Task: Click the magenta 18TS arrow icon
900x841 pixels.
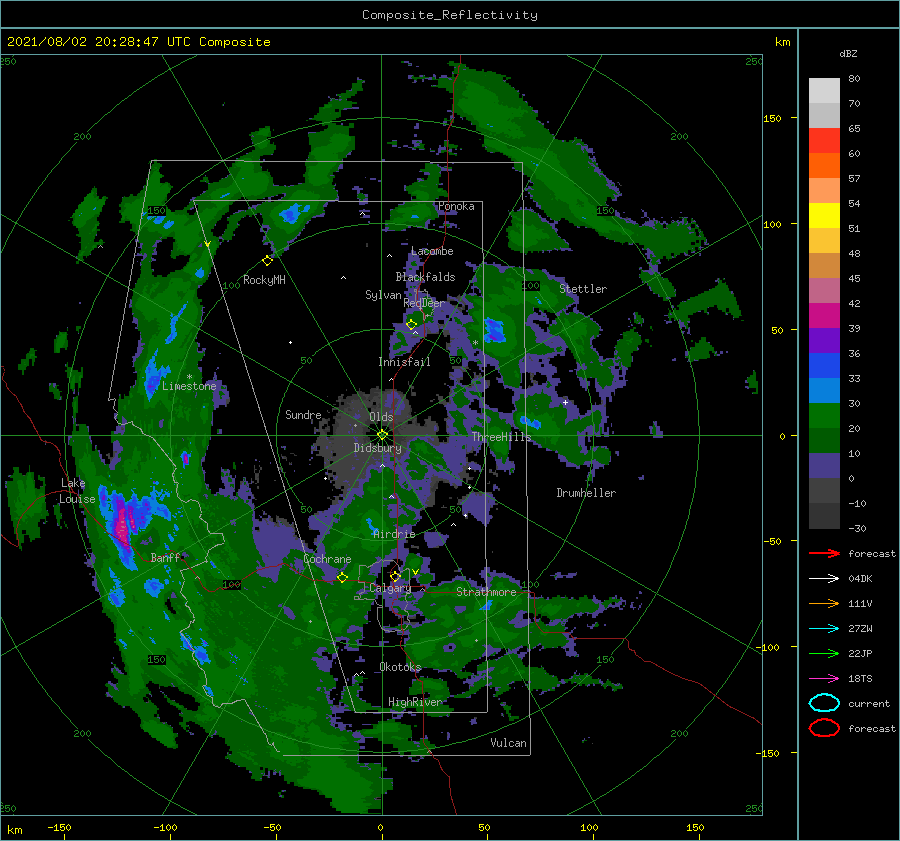Action: click(x=824, y=679)
